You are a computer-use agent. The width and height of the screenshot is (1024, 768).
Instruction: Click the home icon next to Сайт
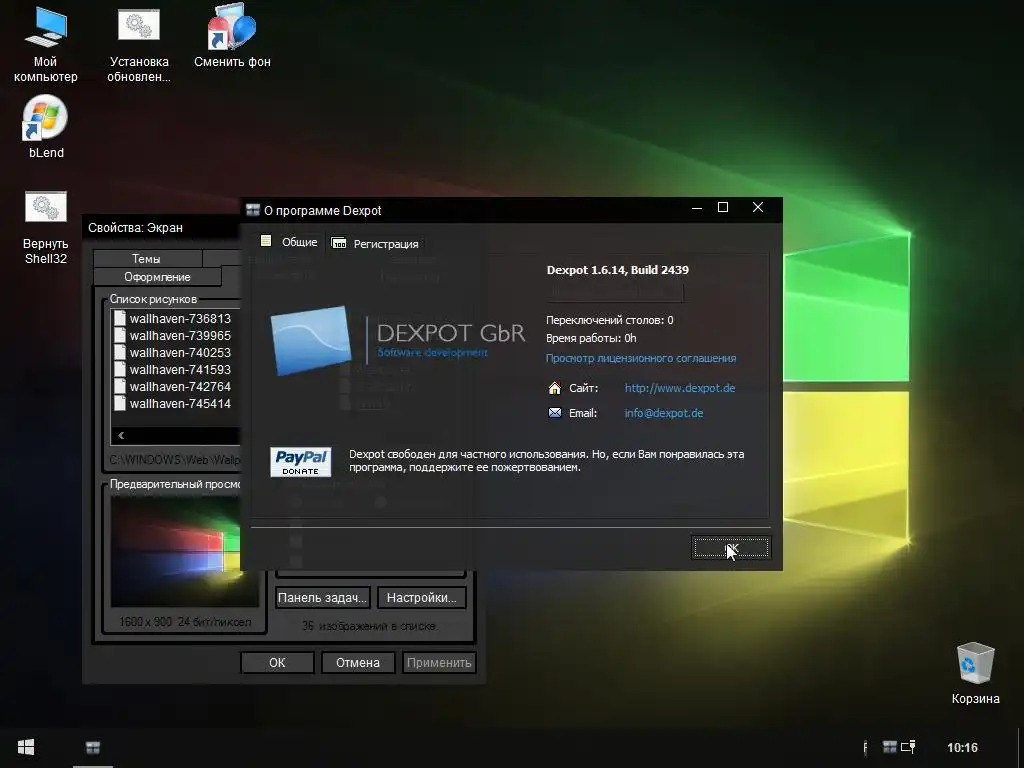tap(554, 388)
